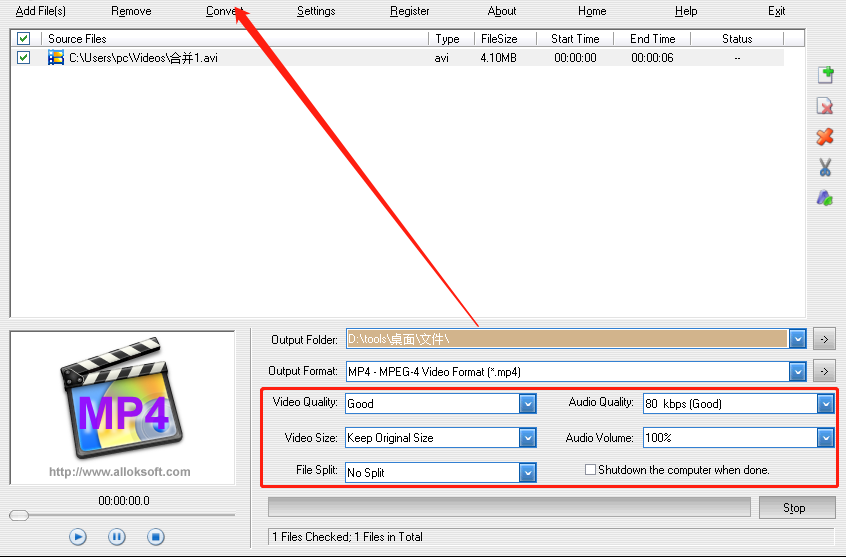This screenshot has width=846, height=557.
Task: Click the Status column header
Action: coord(737,38)
